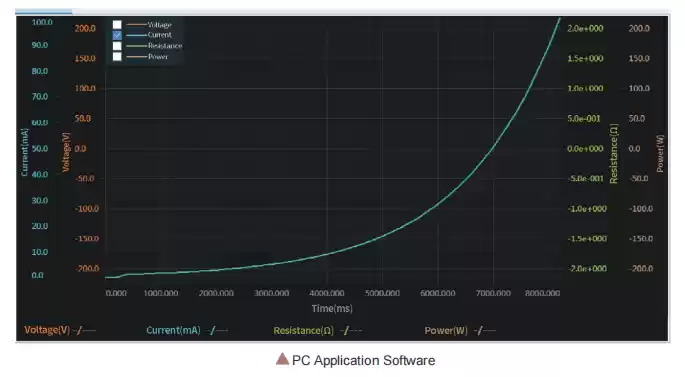Viewport: 685px width, 377px height.
Task: Select the Resistance(Ω) readout at bottom
Action: (318, 331)
